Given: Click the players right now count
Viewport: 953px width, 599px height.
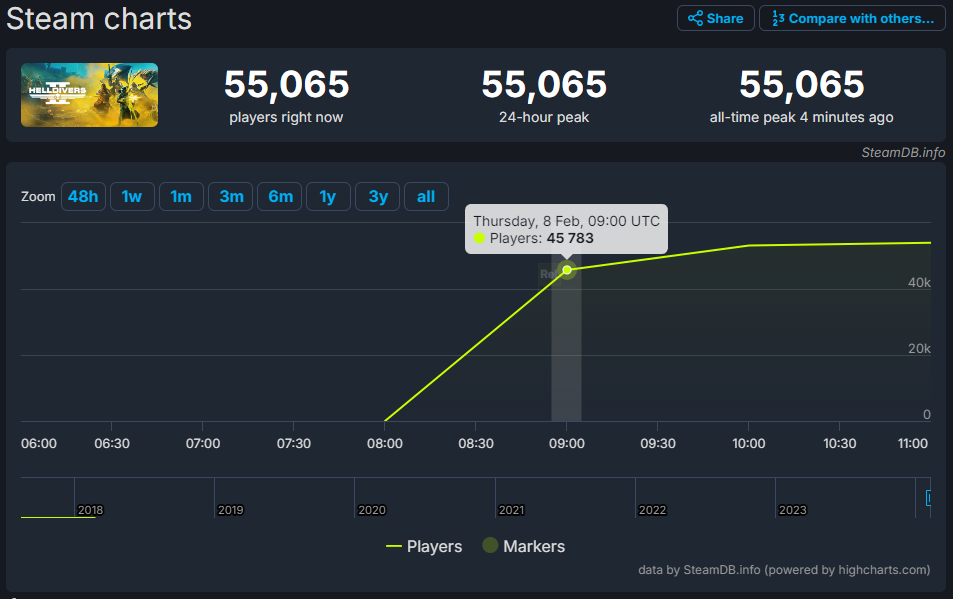Looking at the screenshot, I should pyautogui.click(x=287, y=84).
